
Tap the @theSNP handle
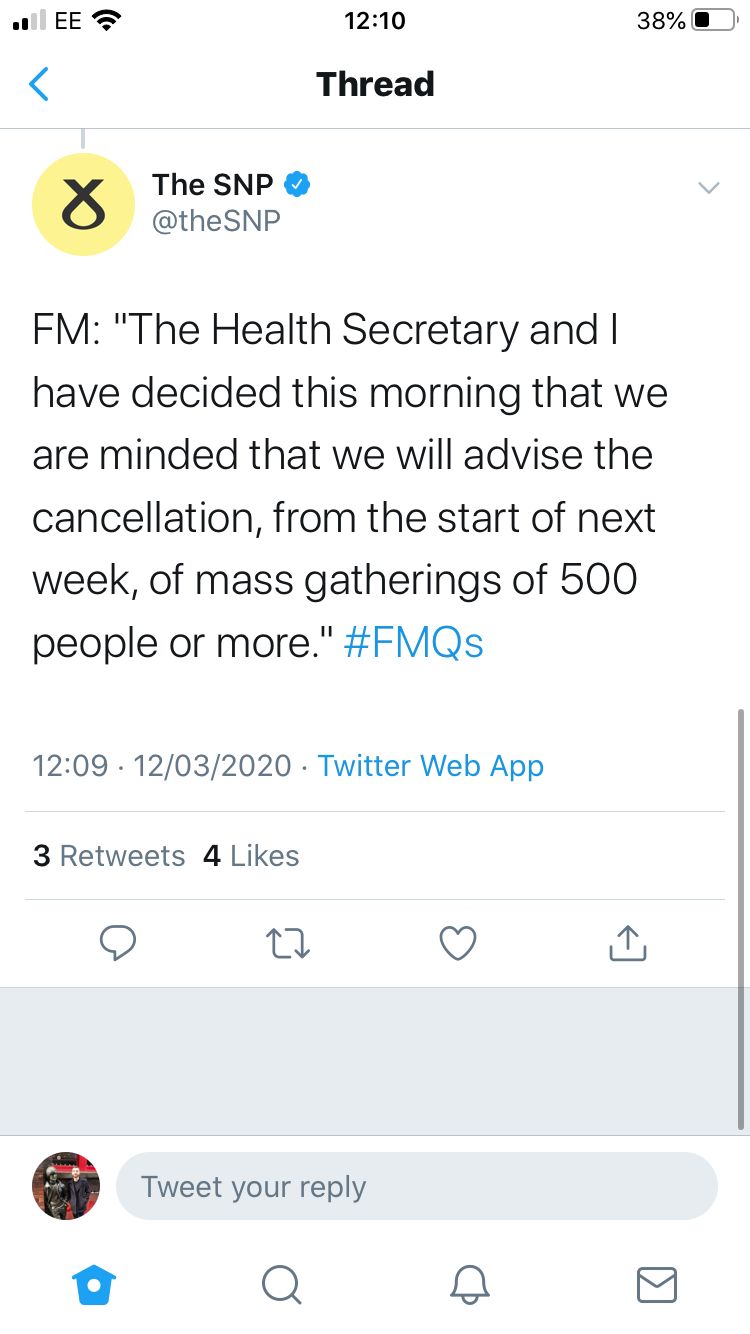click(x=216, y=221)
